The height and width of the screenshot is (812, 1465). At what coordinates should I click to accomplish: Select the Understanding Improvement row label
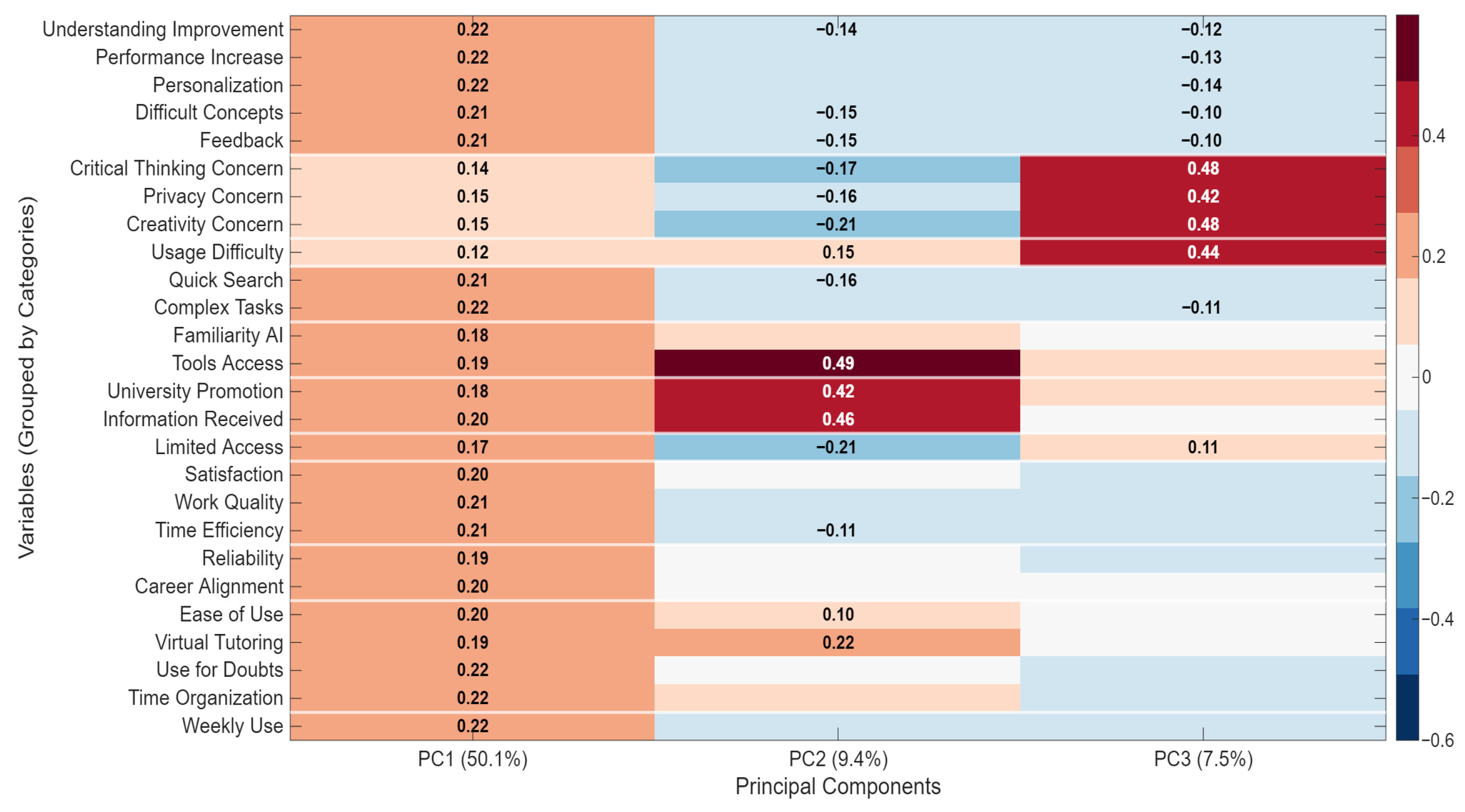(x=163, y=29)
